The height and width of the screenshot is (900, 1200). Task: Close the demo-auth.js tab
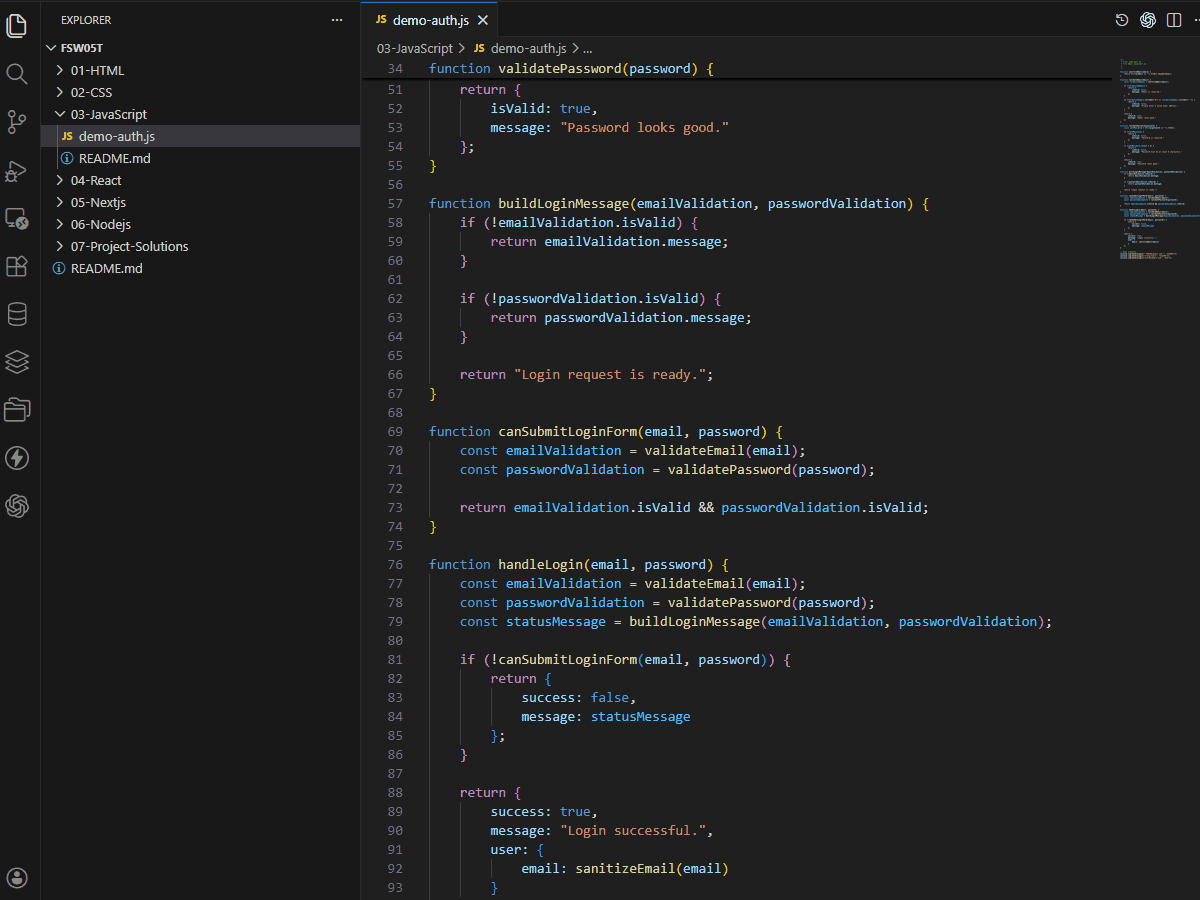point(484,18)
